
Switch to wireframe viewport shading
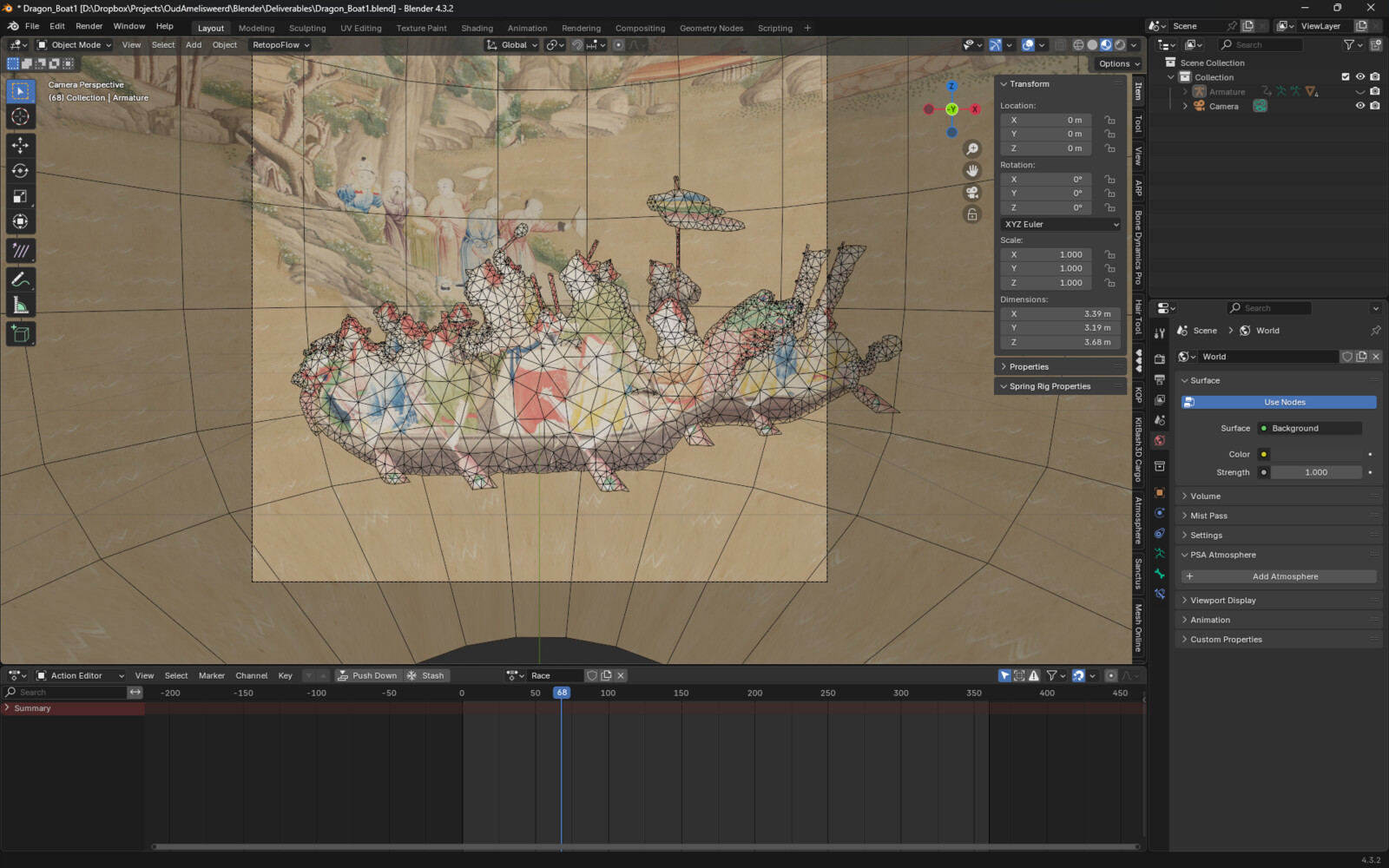pyautogui.click(x=1078, y=45)
